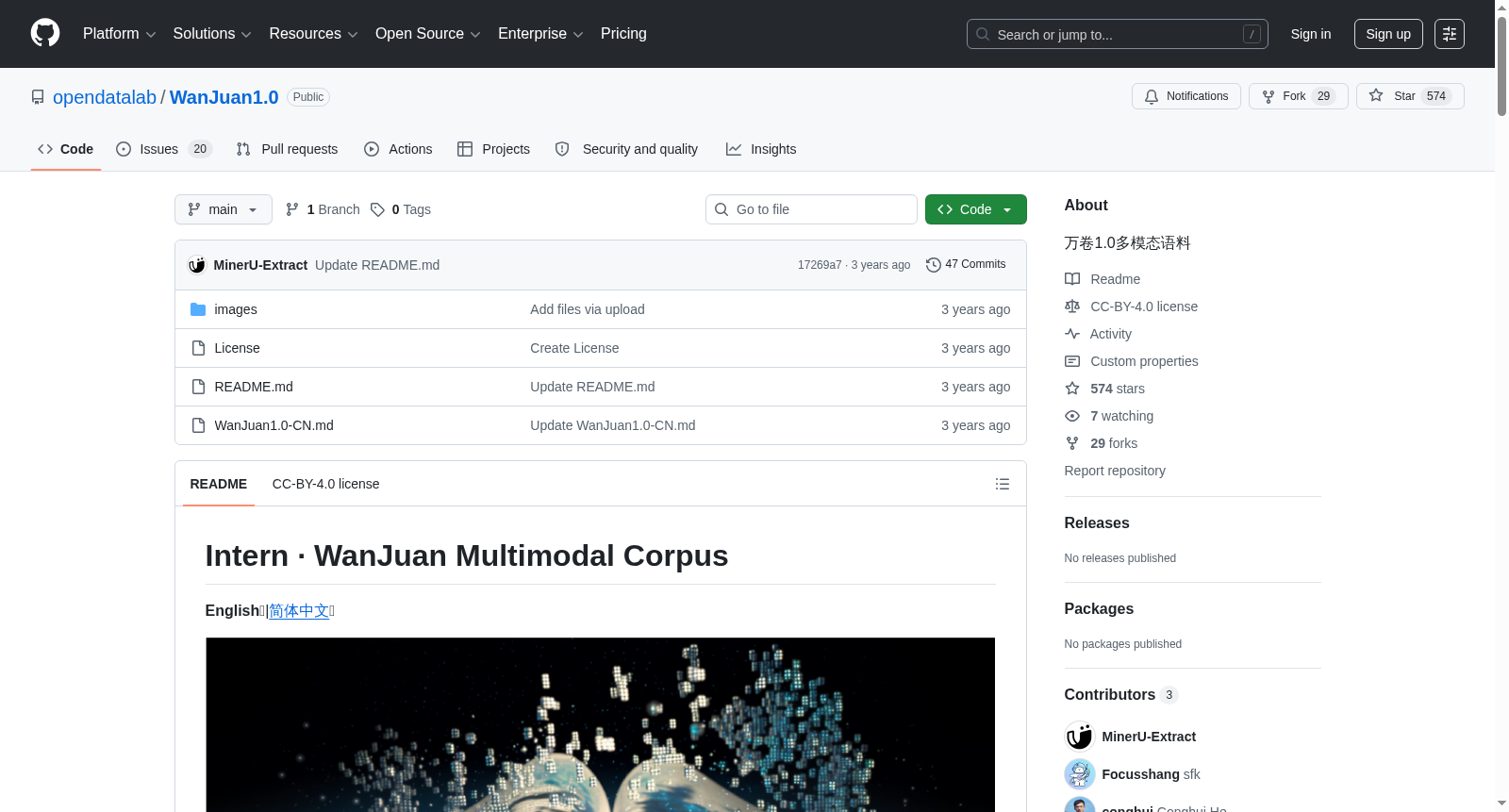Open 'Add files via upload' commit message
Viewport: 1509px width, 812px height.
(588, 309)
